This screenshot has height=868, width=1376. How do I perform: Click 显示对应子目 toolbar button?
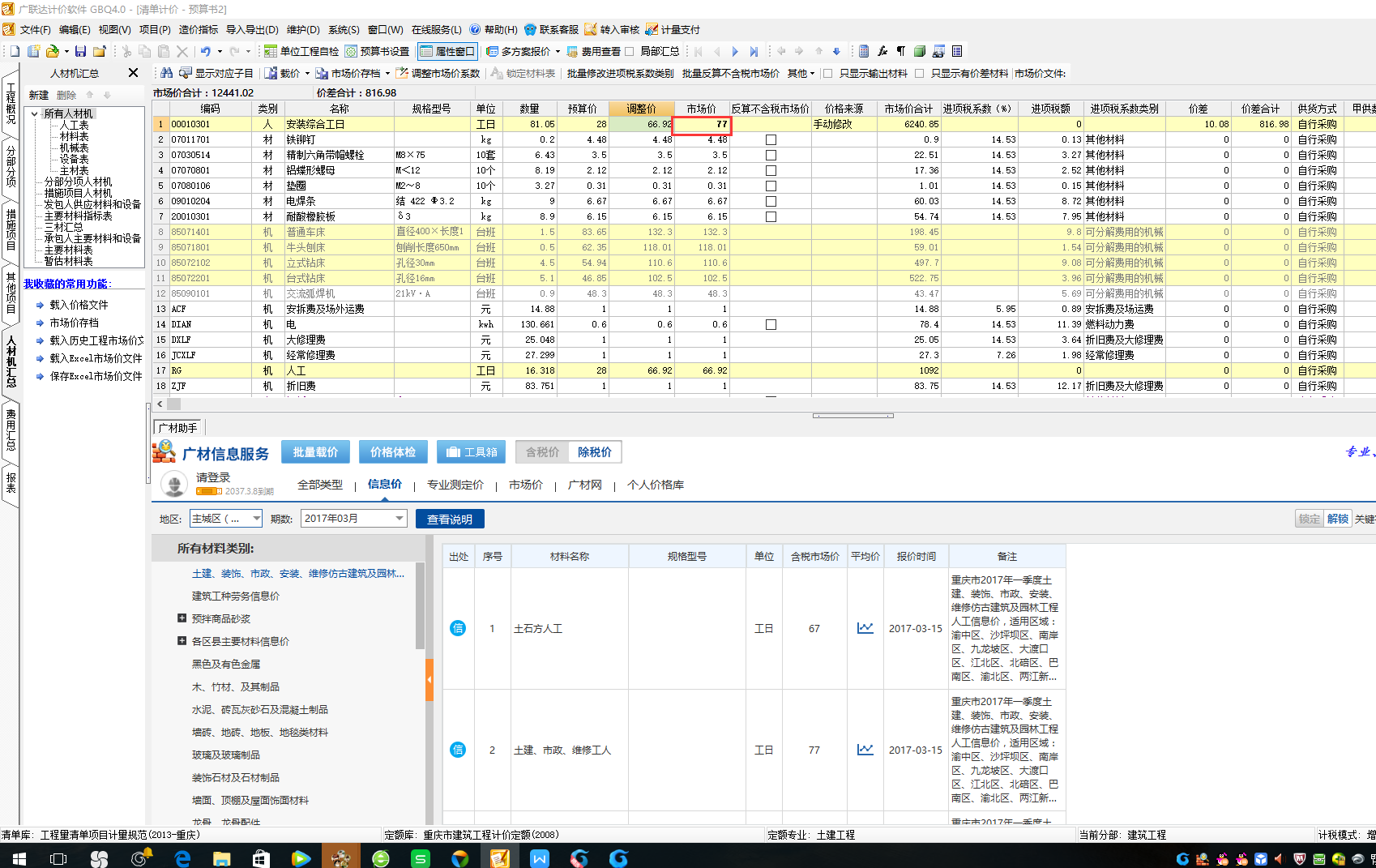click(216, 73)
